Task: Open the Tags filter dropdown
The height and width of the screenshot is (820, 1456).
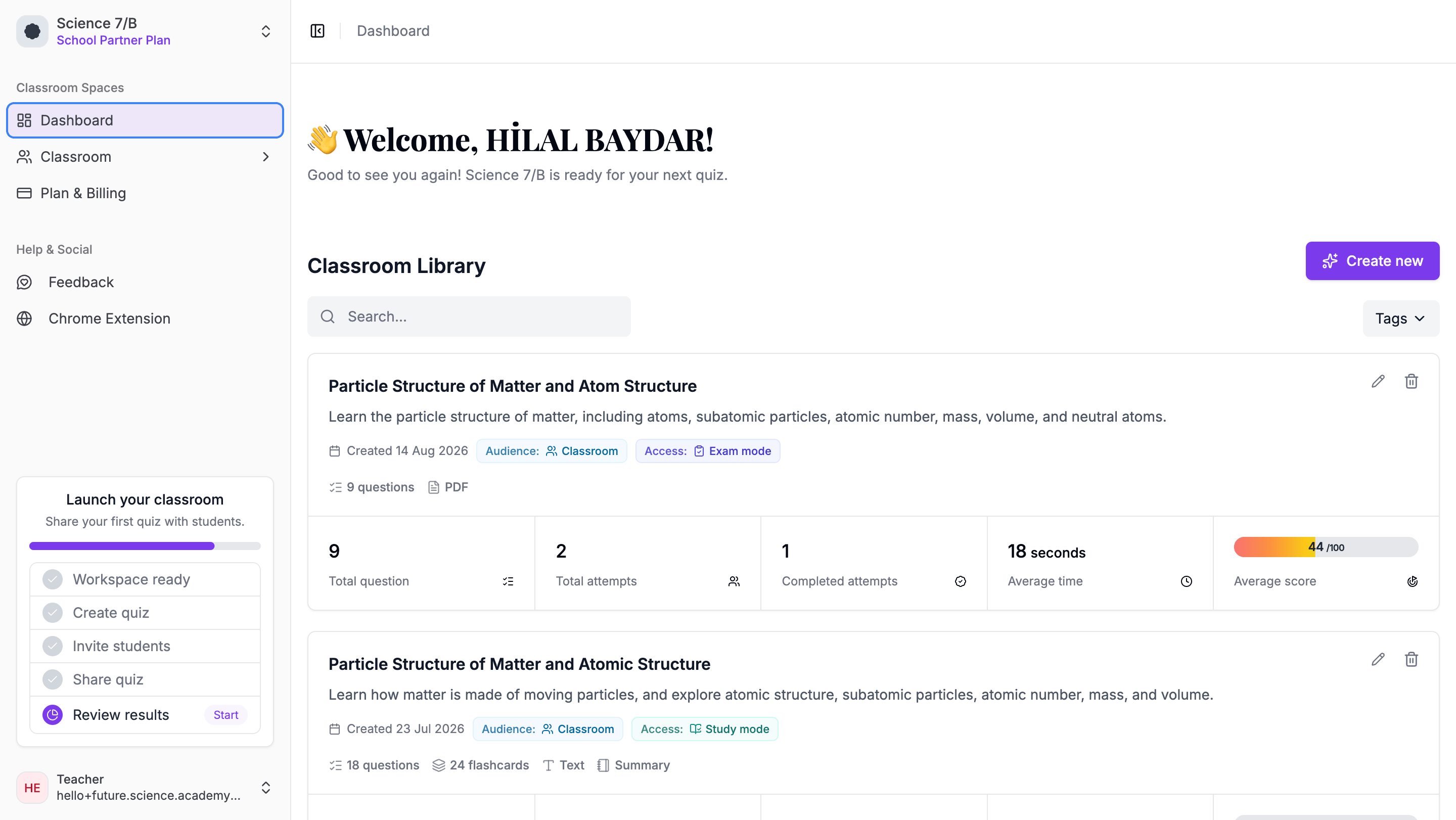Action: coord(1400,318)
